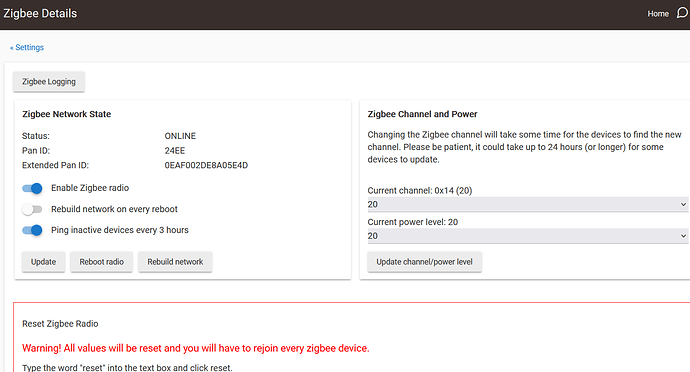Open the chat bubble icon beside Home
The height and width of the screenshot is (372, 690).
coord(683,13)
